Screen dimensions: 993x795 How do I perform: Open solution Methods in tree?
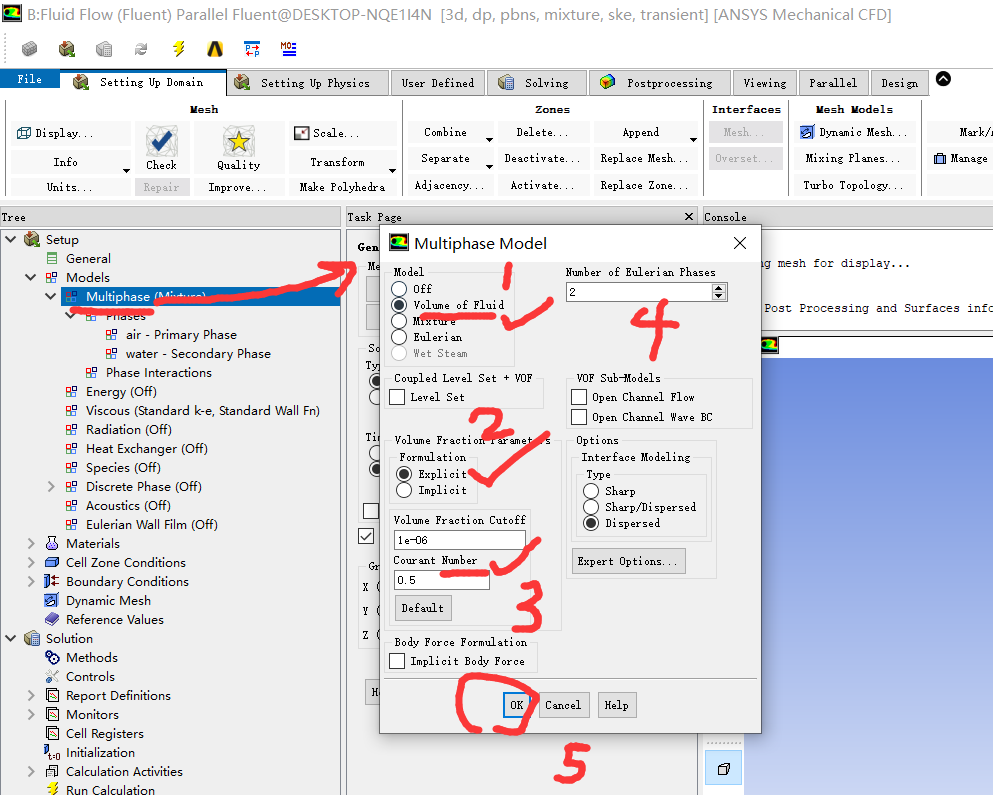pos(92,658)
